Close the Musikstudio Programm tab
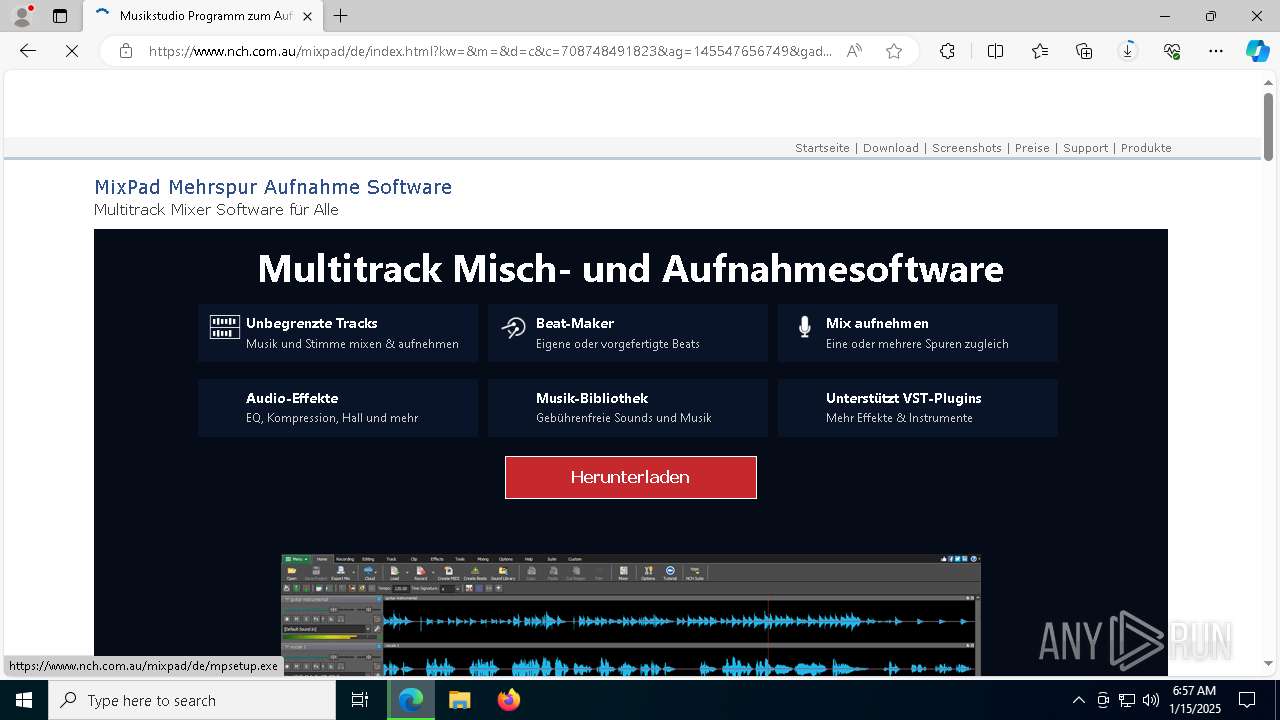Viewport: 1280px width, 720px height. click(x=308, y=16)
